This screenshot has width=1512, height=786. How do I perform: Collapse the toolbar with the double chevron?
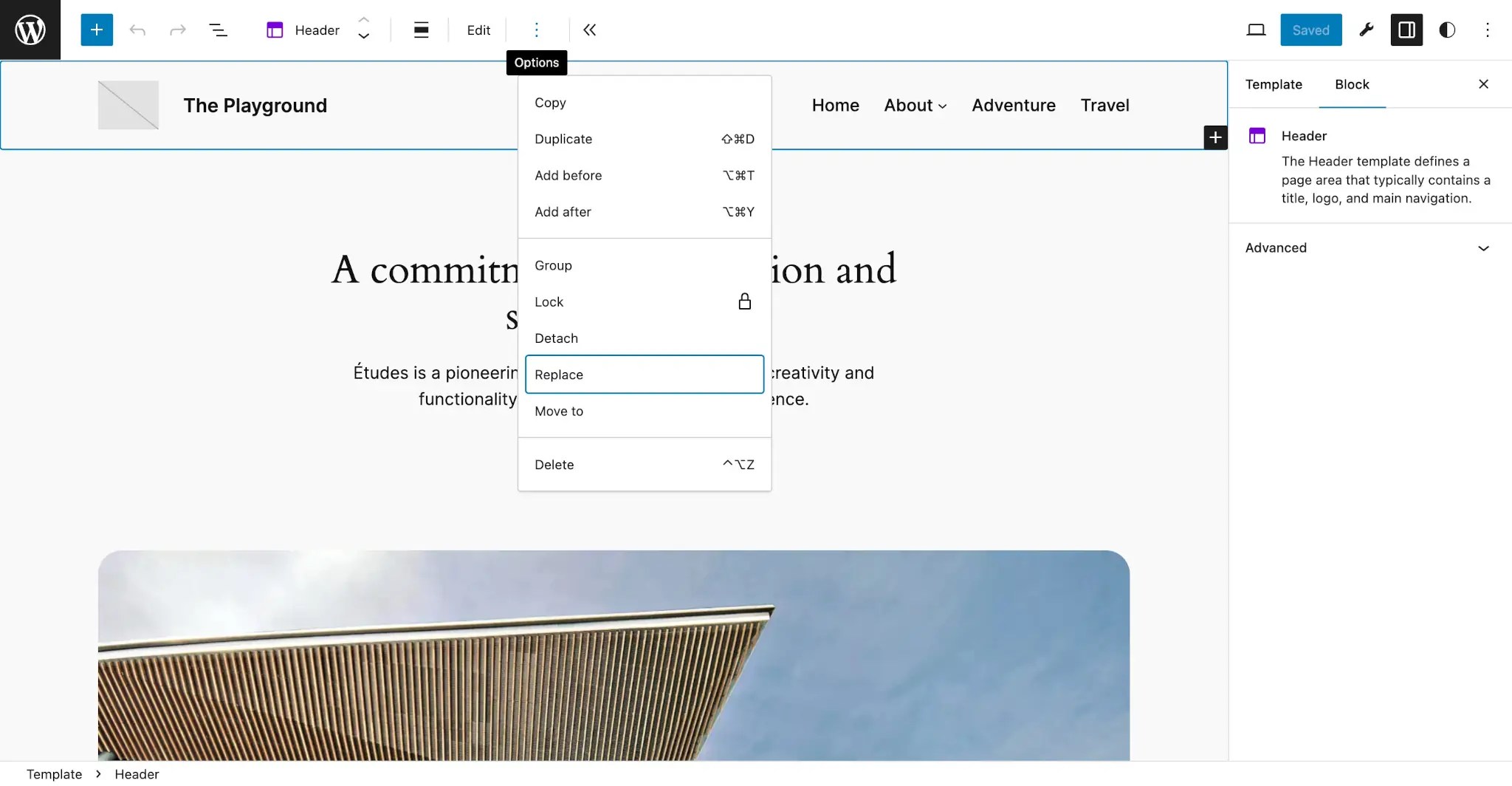tap(589, 30)
